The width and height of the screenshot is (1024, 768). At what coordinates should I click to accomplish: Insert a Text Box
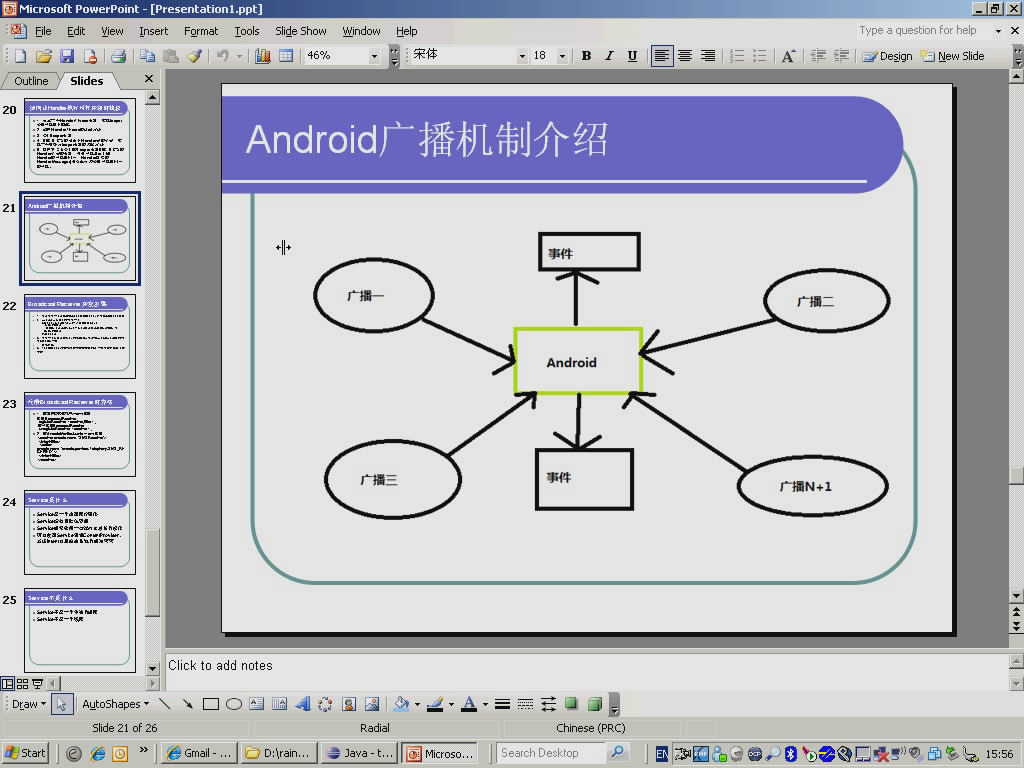pos(257,704)
